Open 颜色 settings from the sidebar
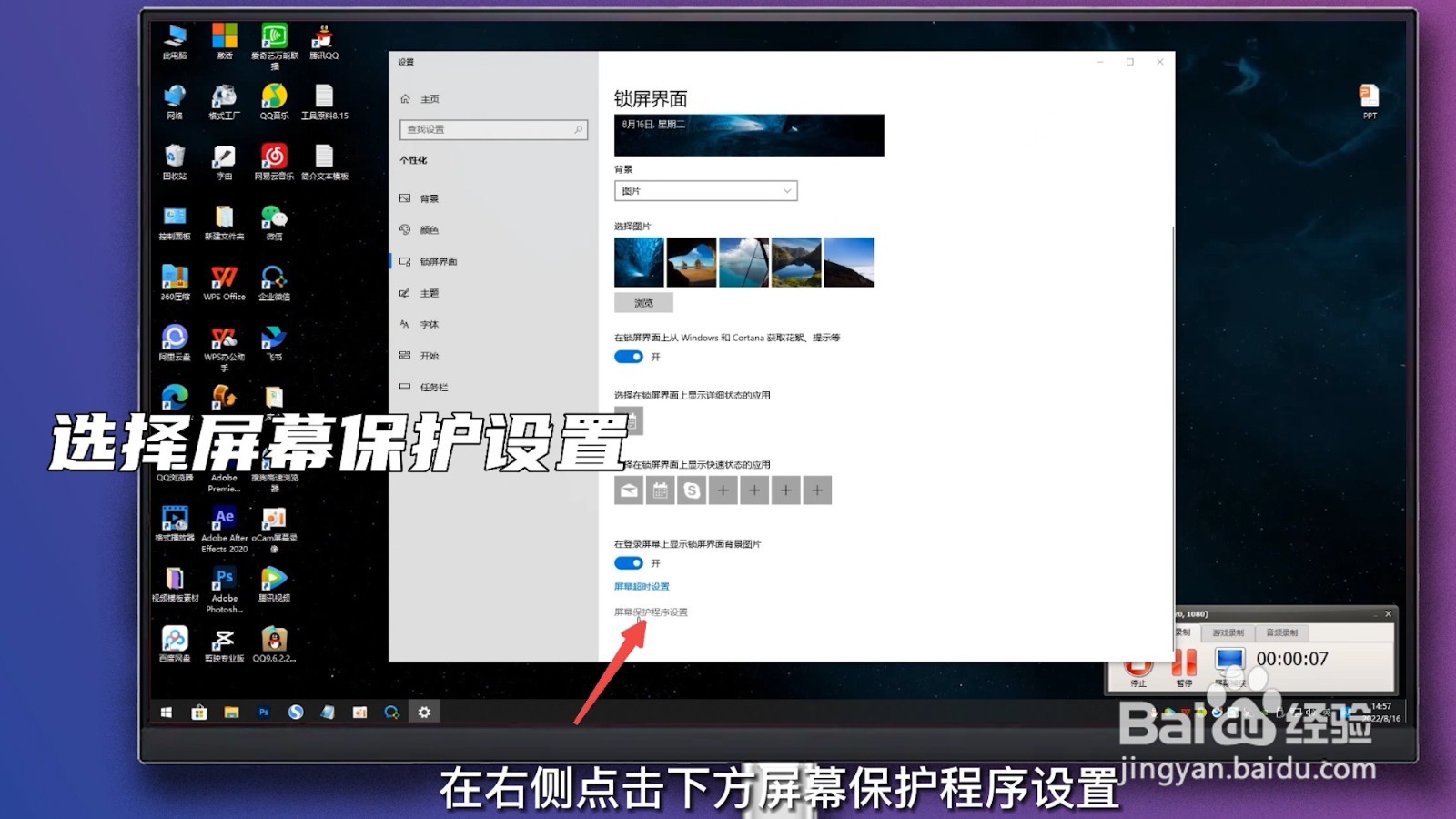Image resolution: width=1456 pixels, height=819 pixels. (x=429, y=229)
